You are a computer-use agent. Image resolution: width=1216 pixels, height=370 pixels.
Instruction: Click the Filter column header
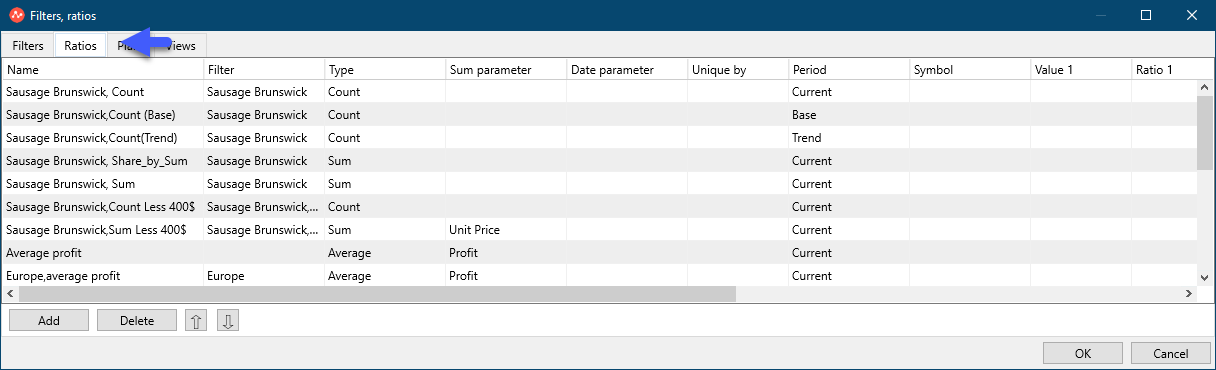(264, 70)
